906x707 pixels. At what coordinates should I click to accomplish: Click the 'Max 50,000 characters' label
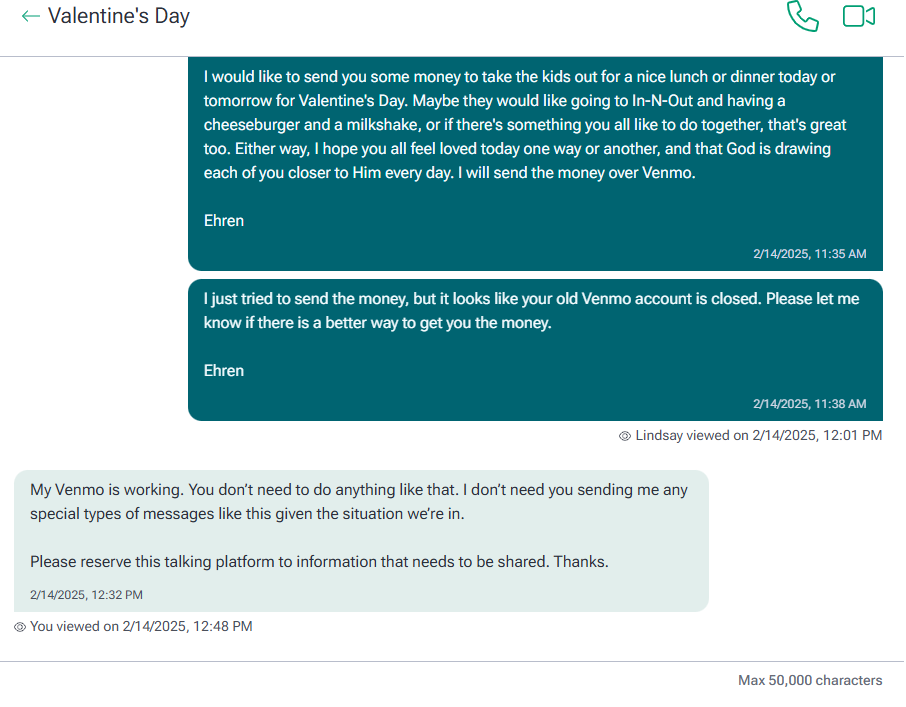click(810, 680)
